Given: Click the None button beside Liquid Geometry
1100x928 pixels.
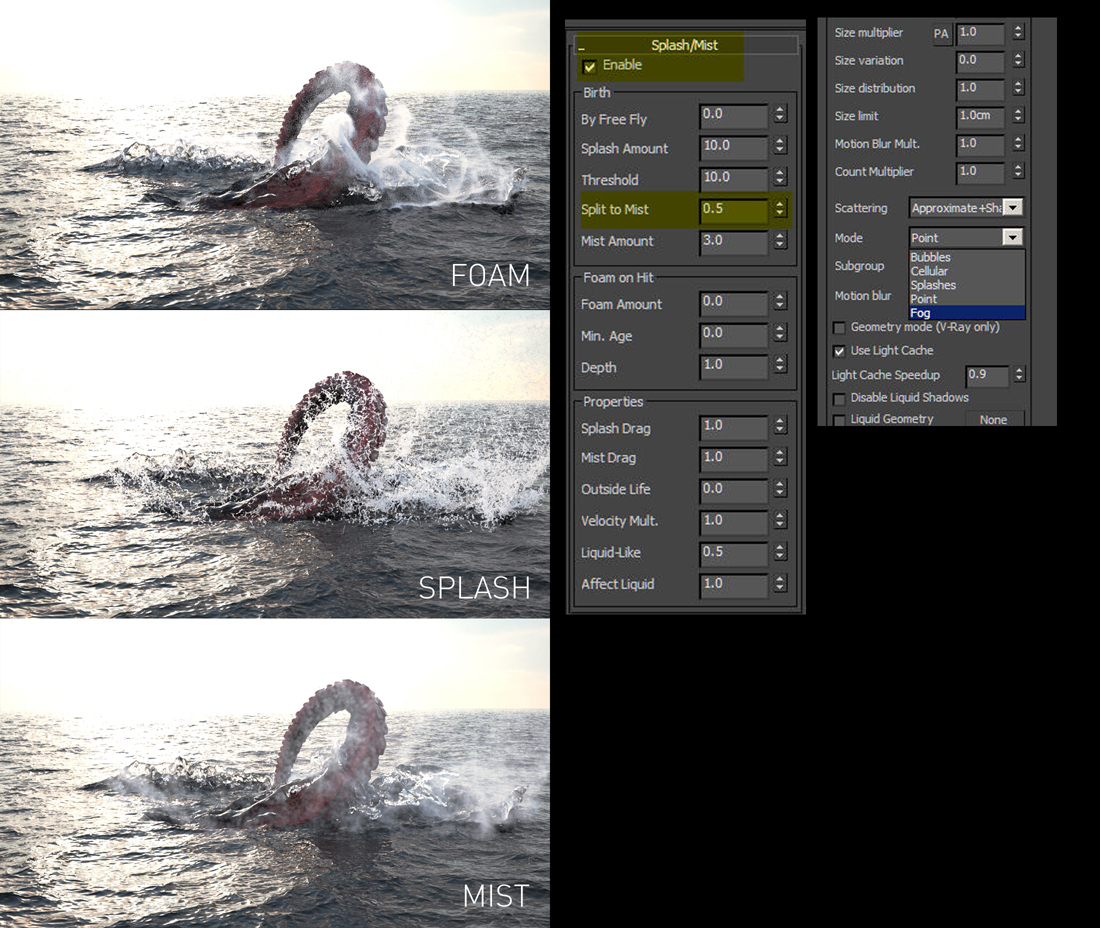Looking at the screenshot, I should pos(994,420).
